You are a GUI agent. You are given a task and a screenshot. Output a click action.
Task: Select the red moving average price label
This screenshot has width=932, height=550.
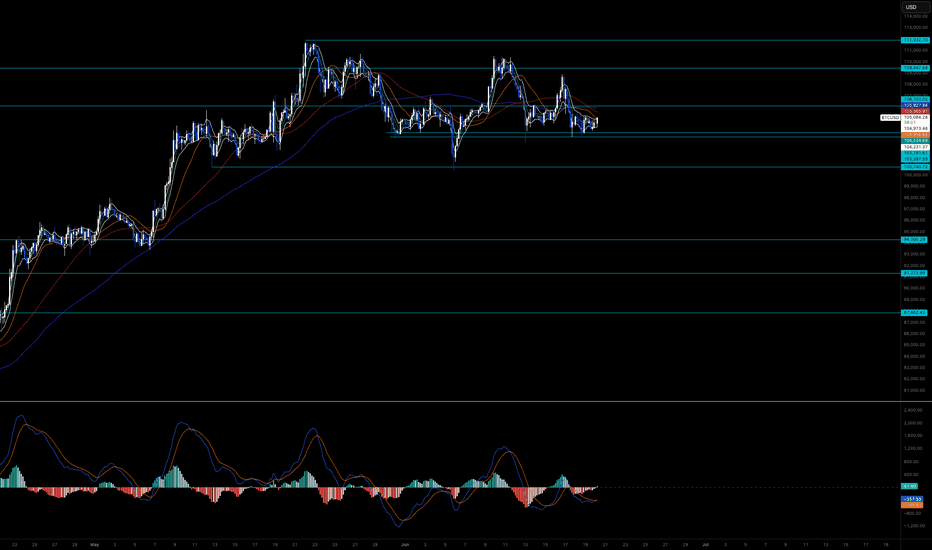(x=915, y=111)
